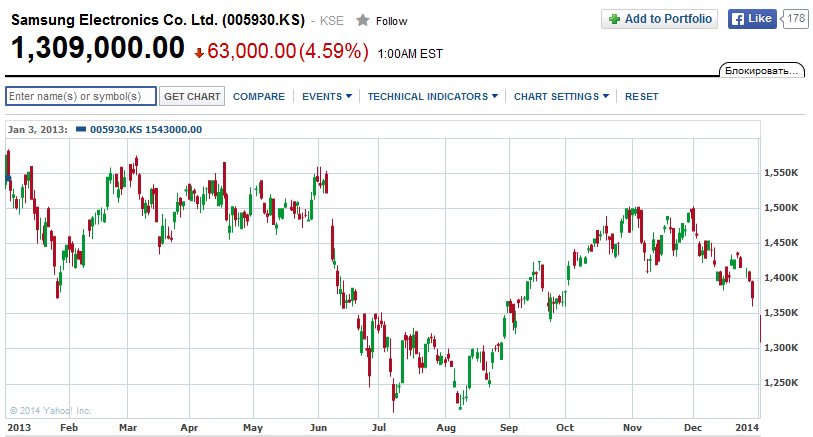Click the 005930.KS 1543000.00 legend text
The image size is (813, 437).
(x=146, y=130)
